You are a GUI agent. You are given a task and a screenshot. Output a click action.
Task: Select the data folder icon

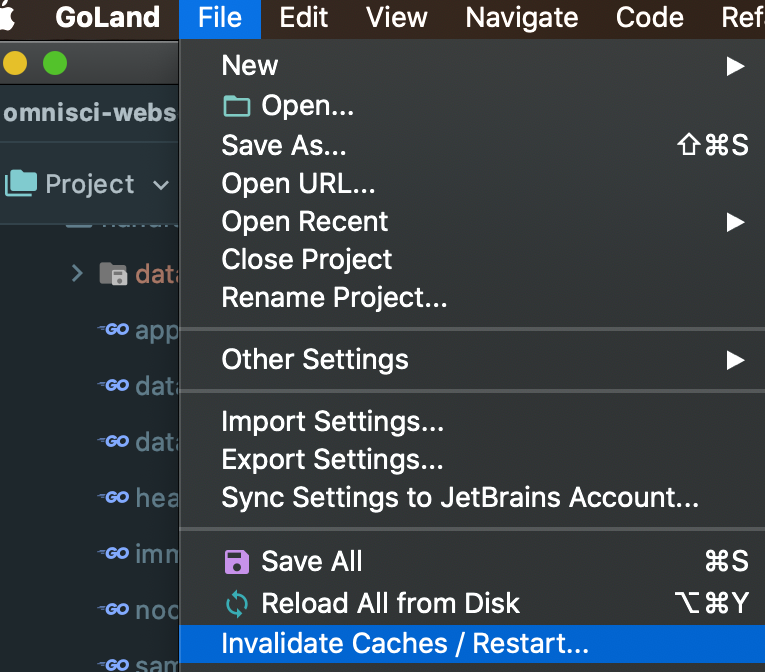[x=113, y=274]
